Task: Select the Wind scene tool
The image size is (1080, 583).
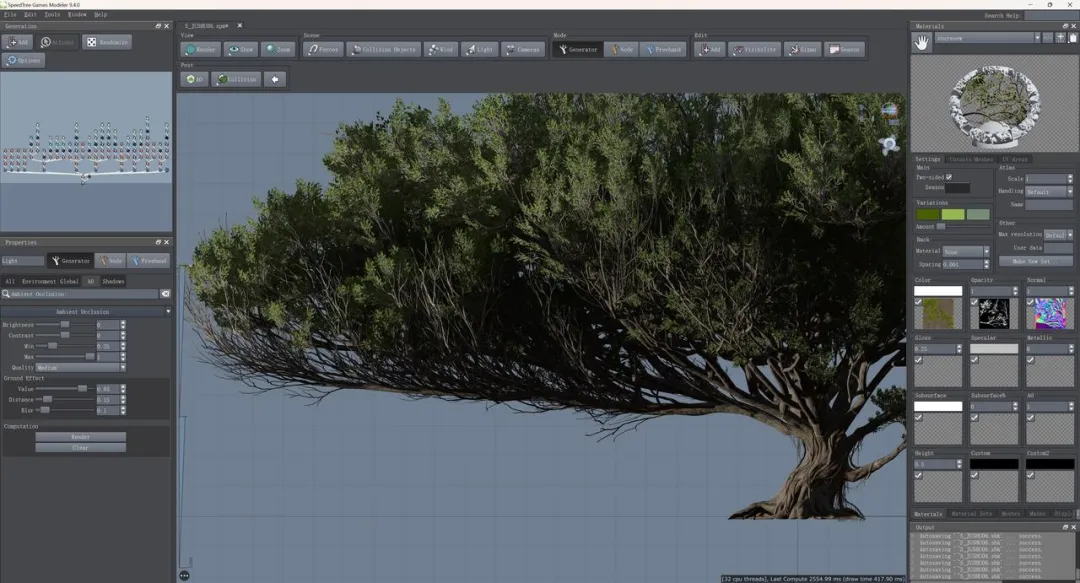Action: 441,49
